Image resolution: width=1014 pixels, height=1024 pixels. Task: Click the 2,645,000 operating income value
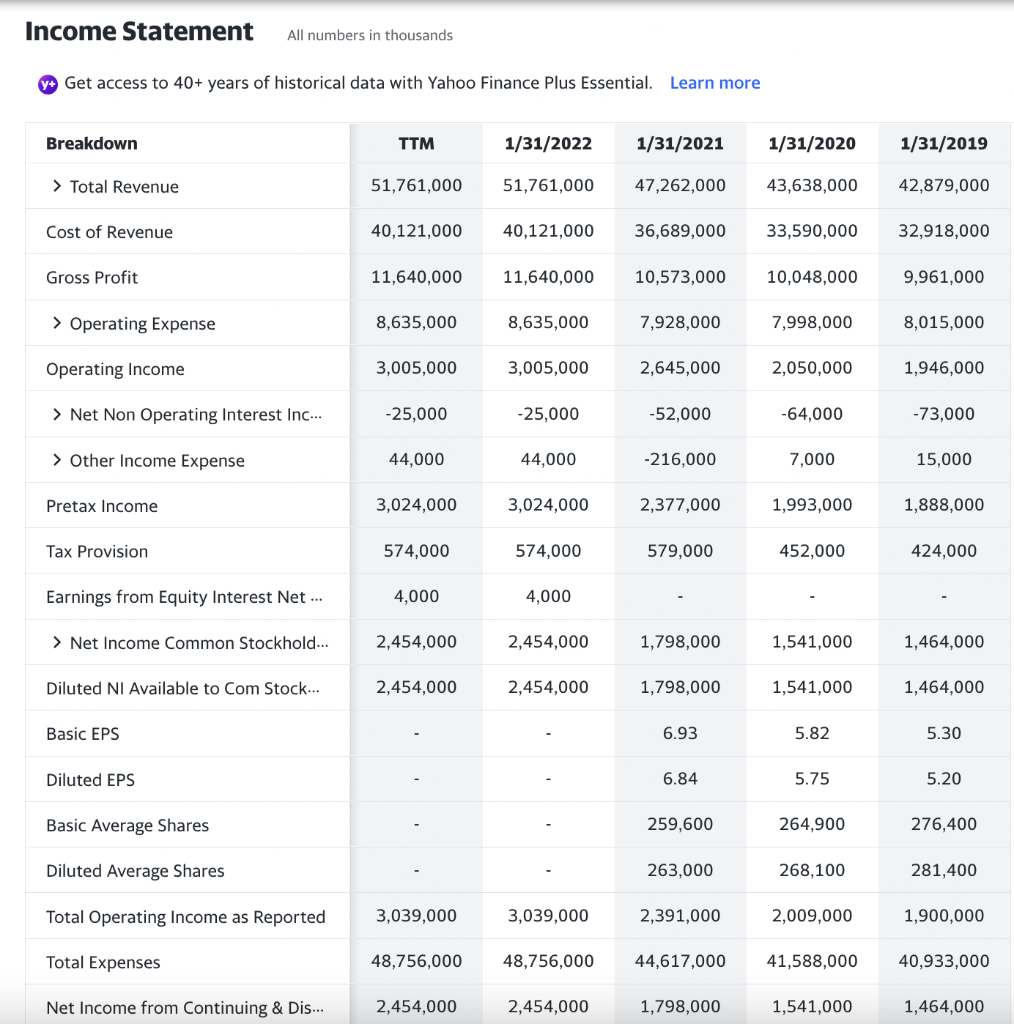pos(680,368)
